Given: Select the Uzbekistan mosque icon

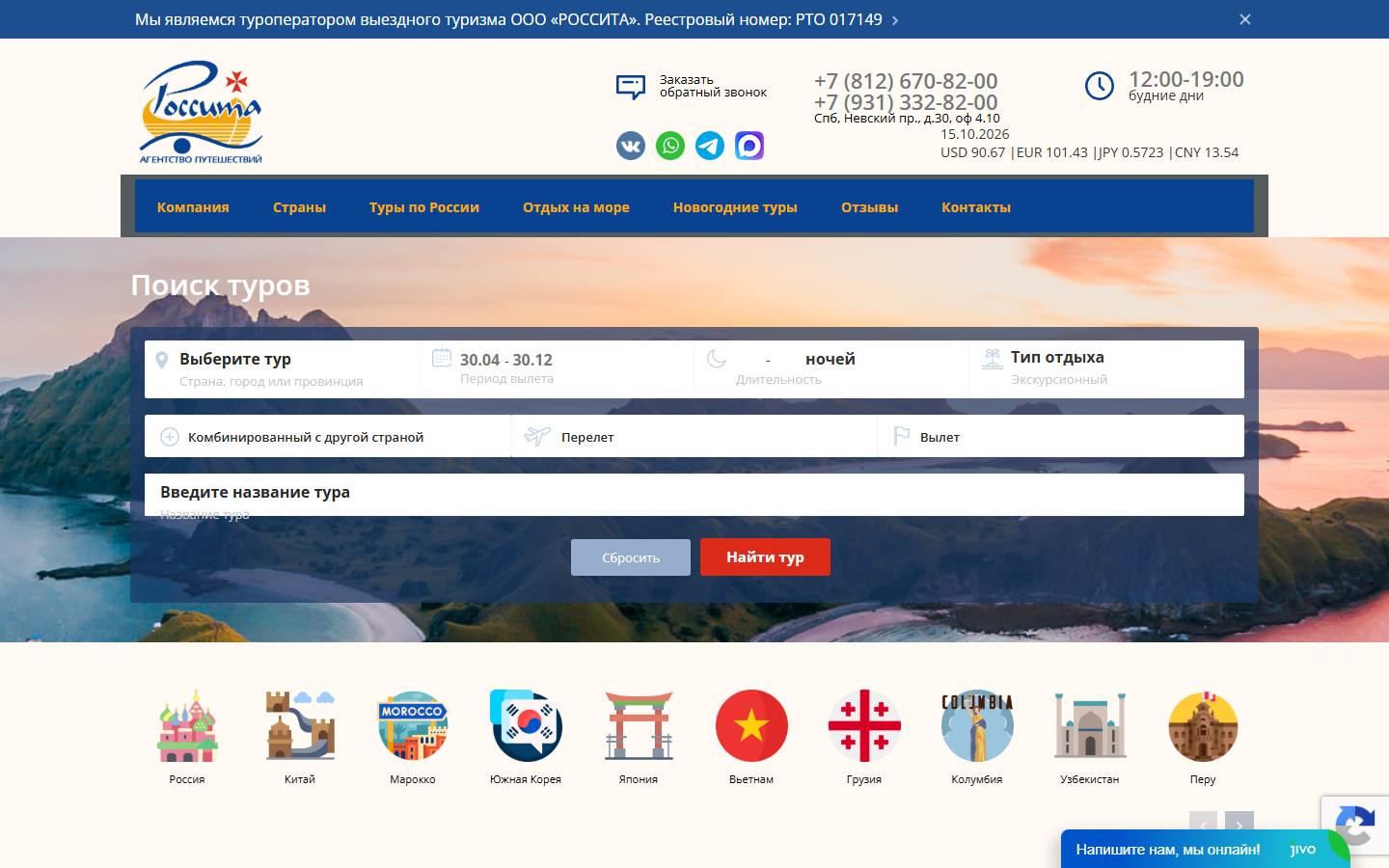Looking at the screenshot, I should [1090, 726].
